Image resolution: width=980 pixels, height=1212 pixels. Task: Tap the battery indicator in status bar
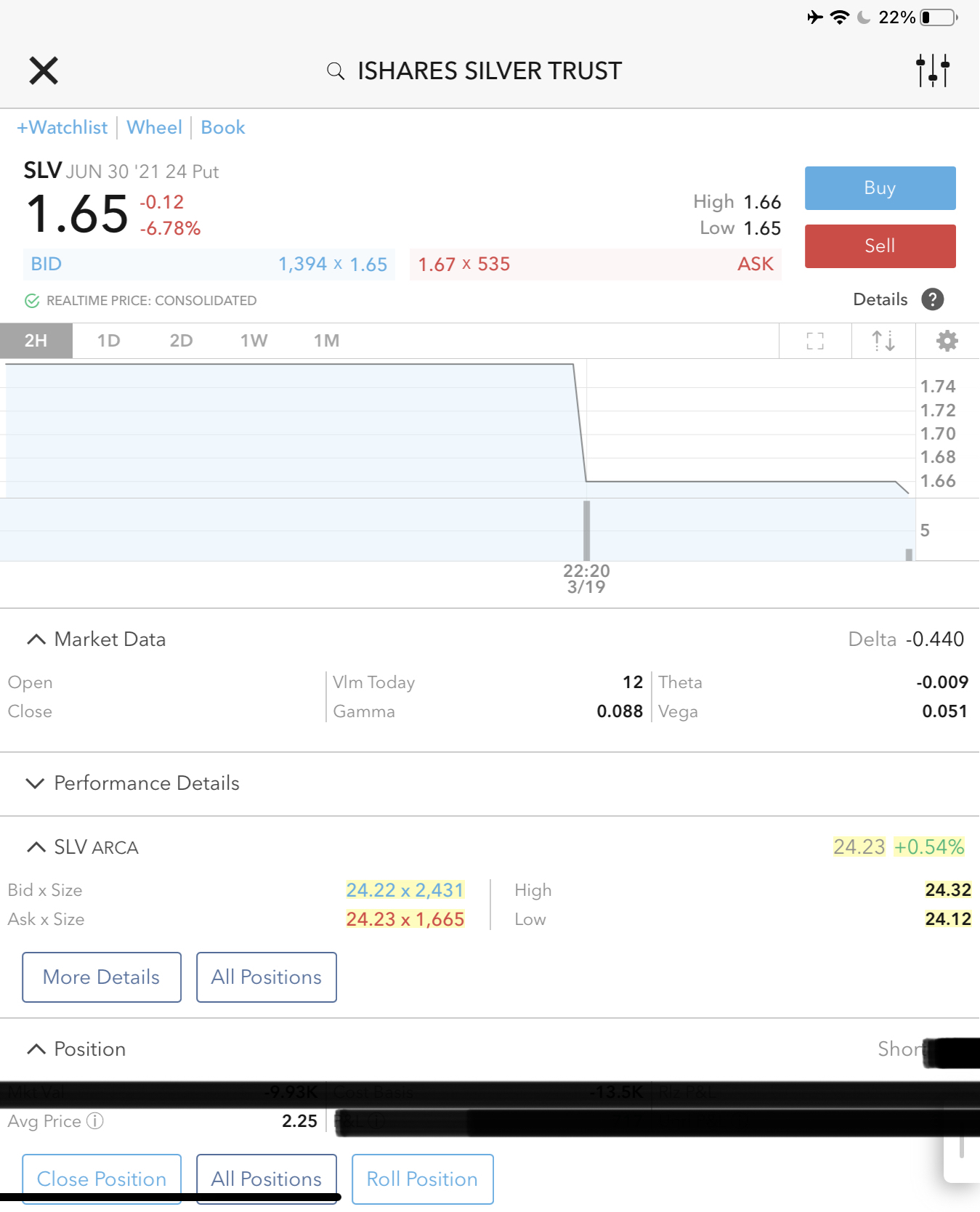pyautogui.click(x=939, y=17)
